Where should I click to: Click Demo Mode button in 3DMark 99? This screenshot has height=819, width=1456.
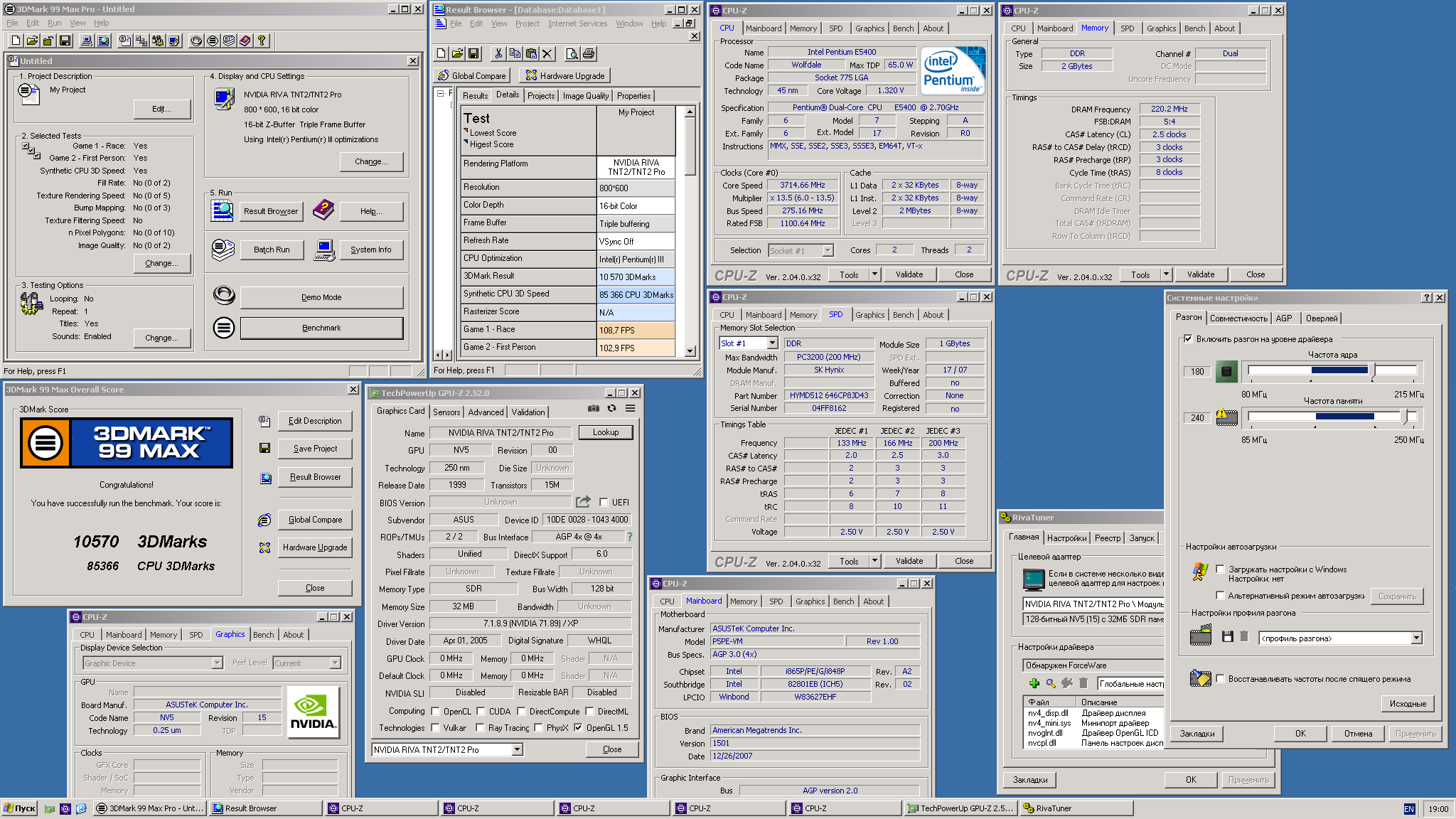(x=321, y=297)
